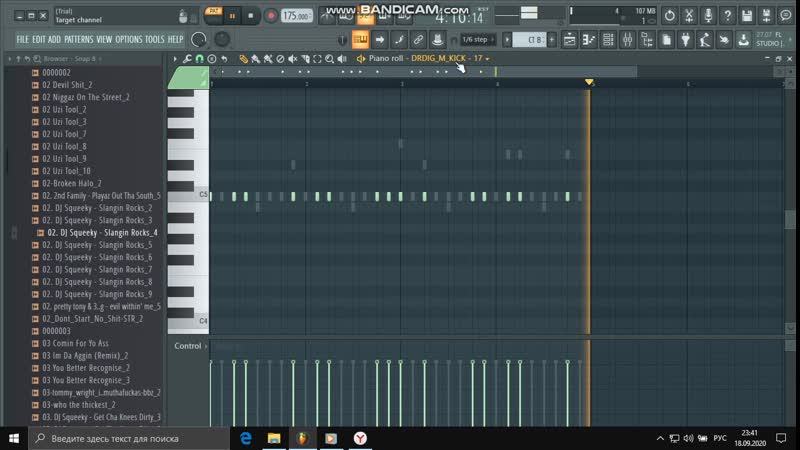Open the FILE menu
The height and width of the screenshot is (450, 800).
(x=22, y=39)
